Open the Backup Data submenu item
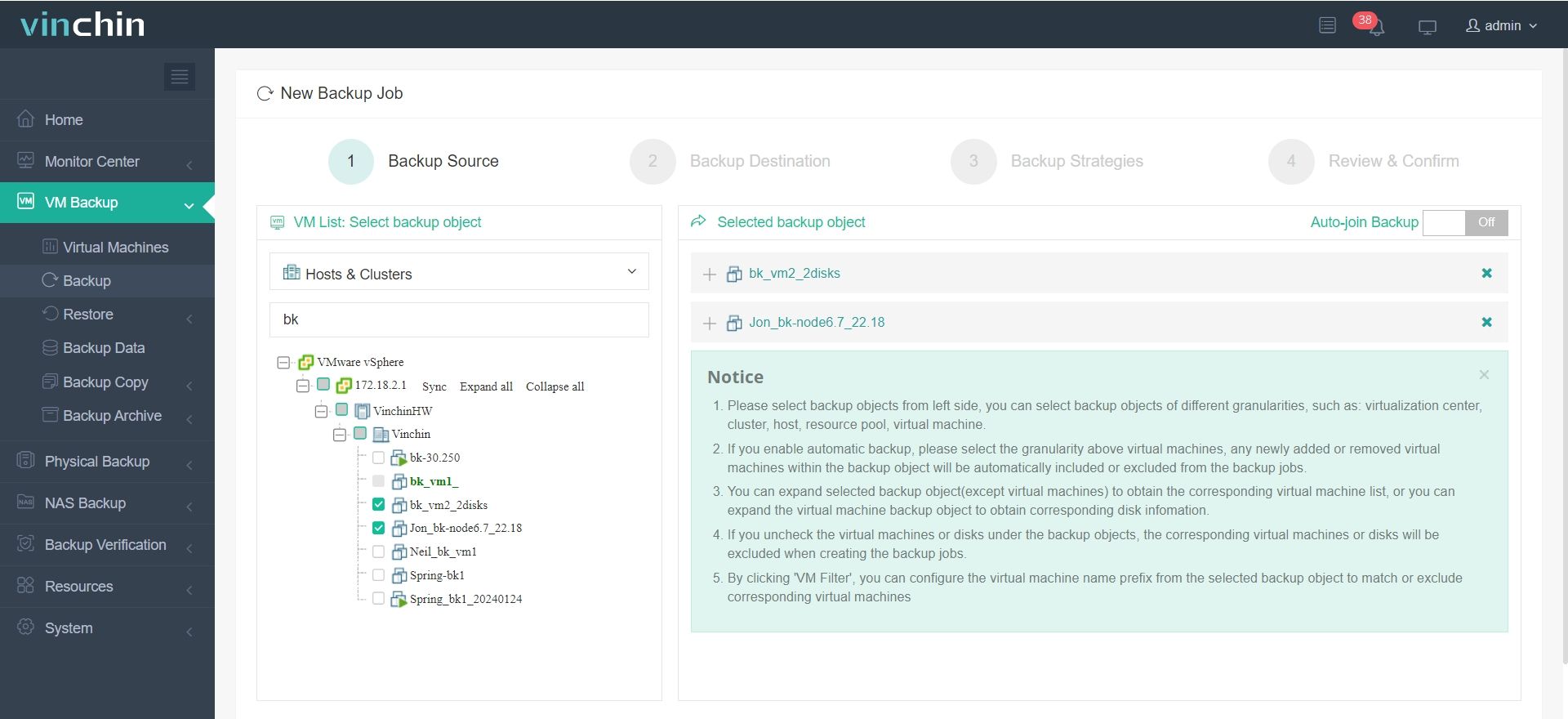The height and width of the screenshot is (719, 1568). tap(107, 347)
